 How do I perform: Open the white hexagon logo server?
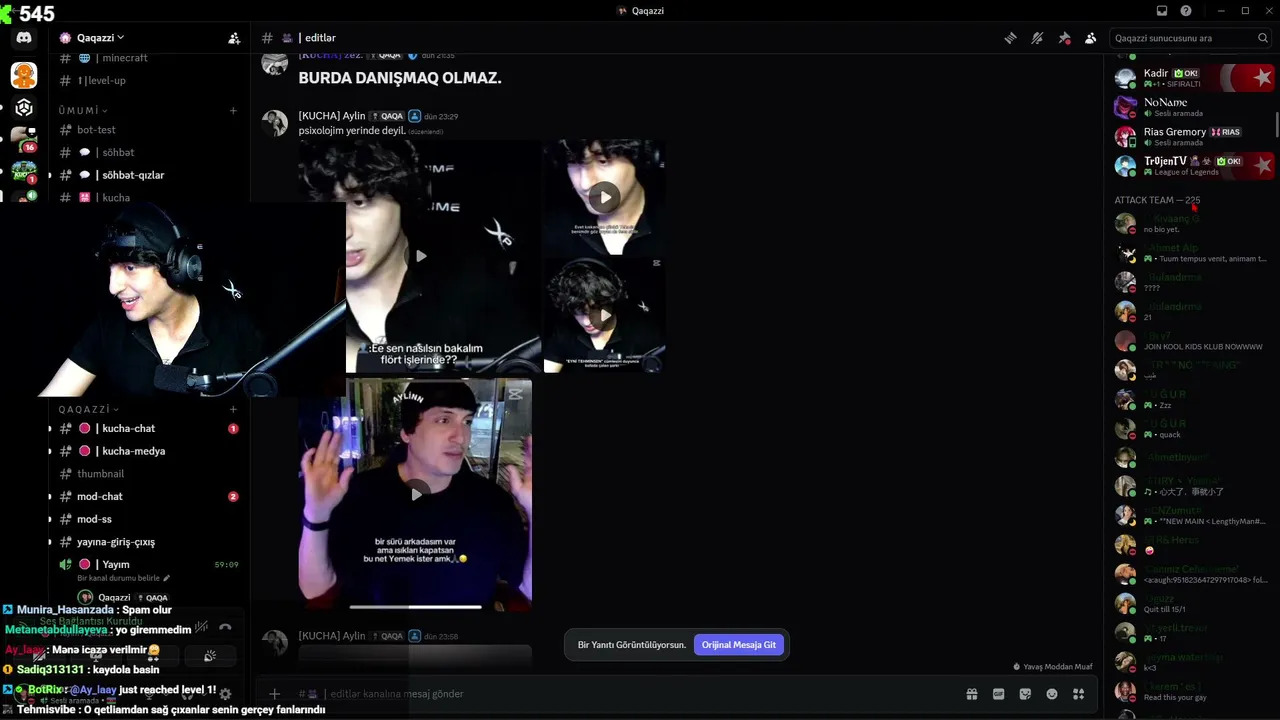tap(24, 108)
